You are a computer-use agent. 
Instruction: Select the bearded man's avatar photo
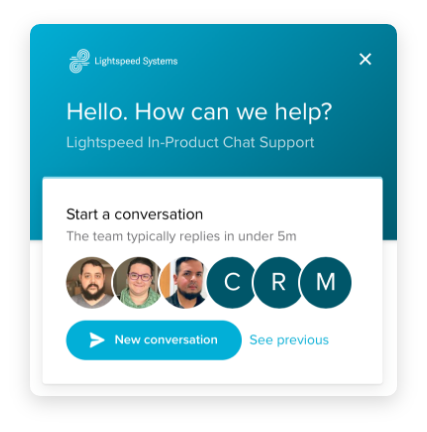tap(91, 282)
